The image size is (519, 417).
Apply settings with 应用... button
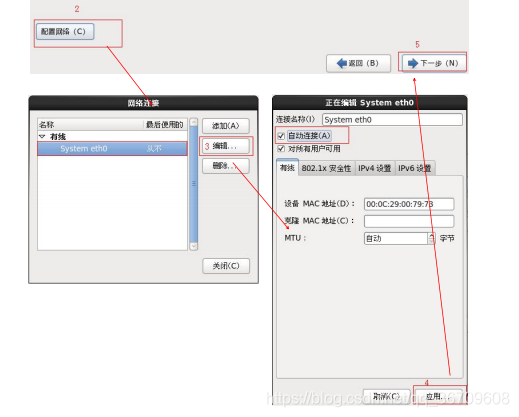[439, 396]
